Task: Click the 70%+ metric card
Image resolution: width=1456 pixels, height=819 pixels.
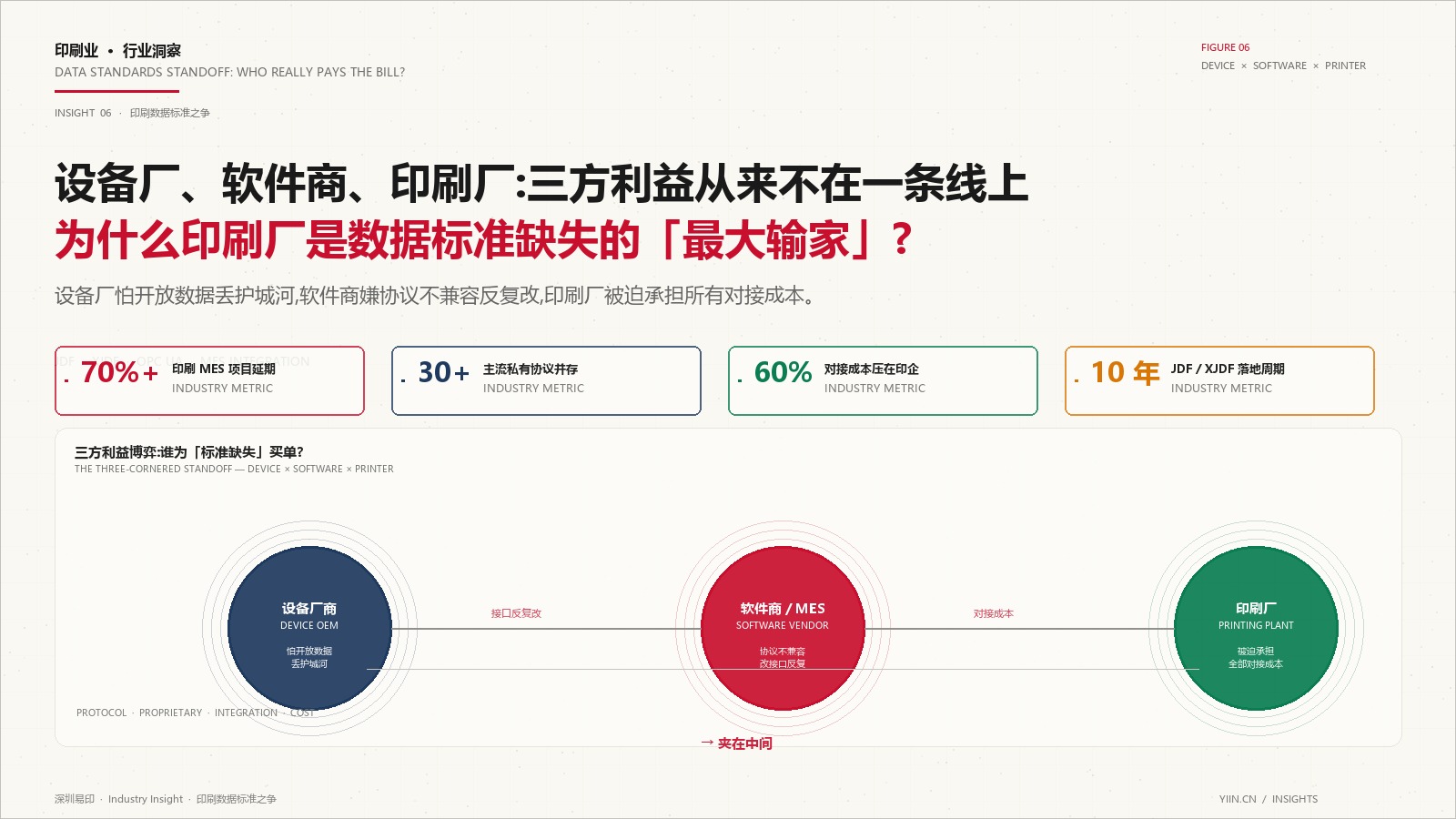Action: click(209, 380)
